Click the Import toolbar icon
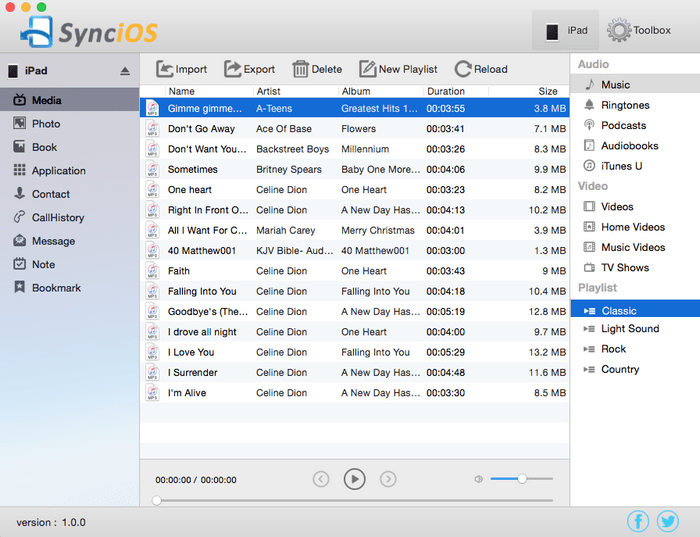This screenshot has height=537, width=700. 164,69
